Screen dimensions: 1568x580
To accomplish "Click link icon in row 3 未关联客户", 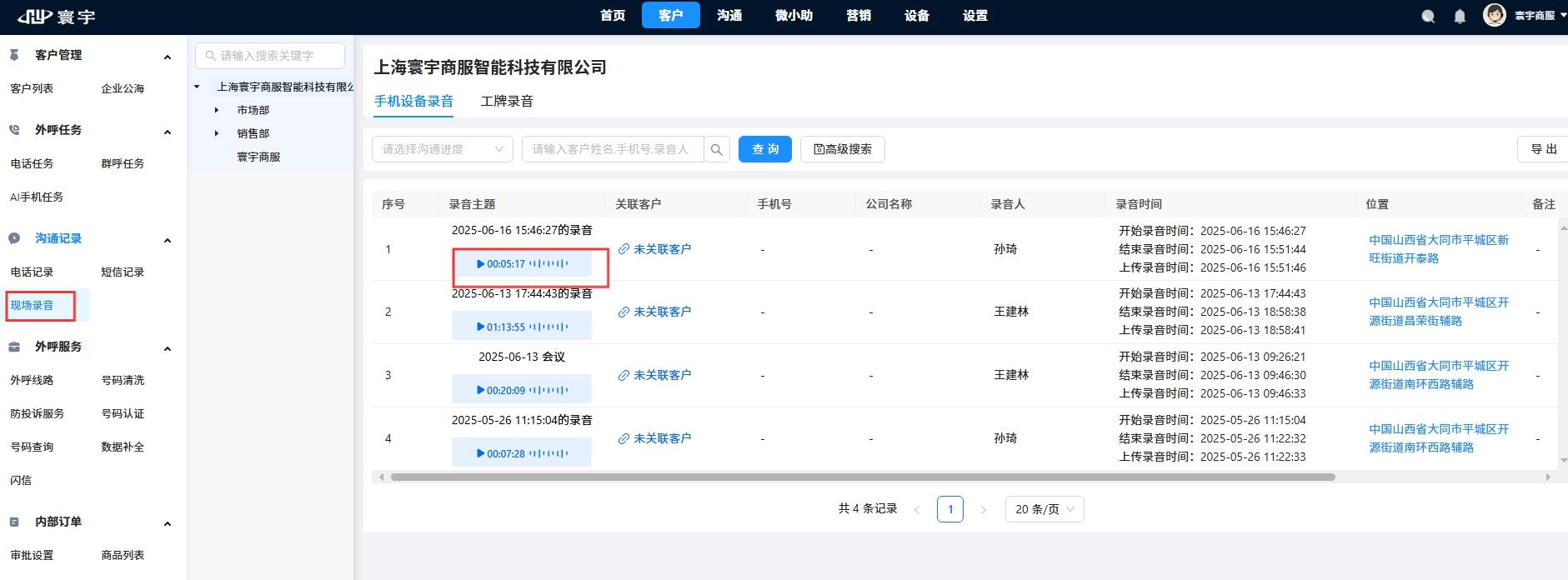I will (x=624, y=375).
